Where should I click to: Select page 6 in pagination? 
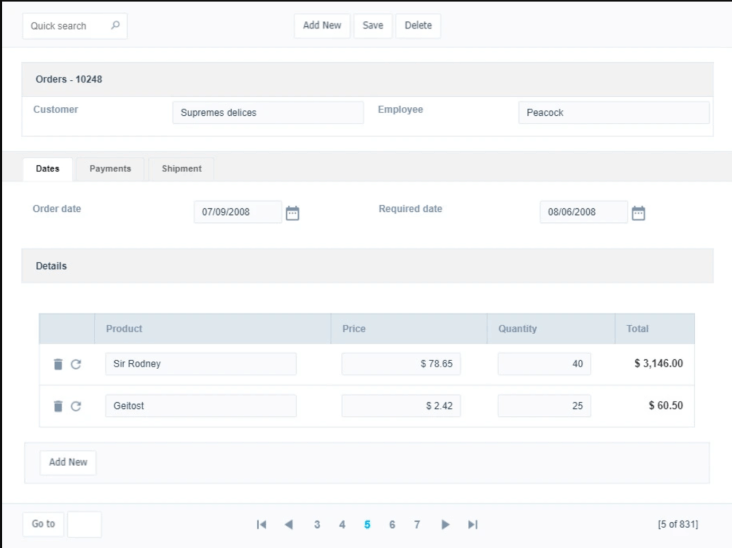pyautogui.click(x=392, y=524)
